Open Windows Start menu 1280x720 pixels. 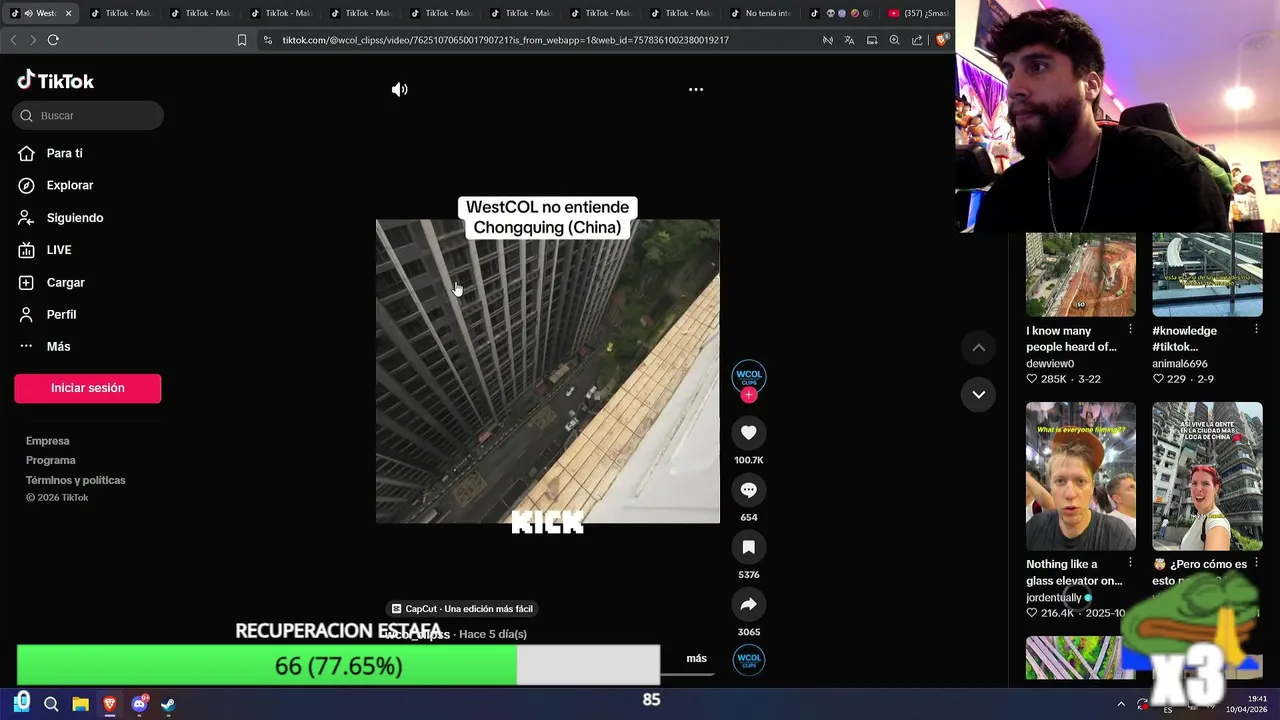pyautogui.click(x=22, y=703)
